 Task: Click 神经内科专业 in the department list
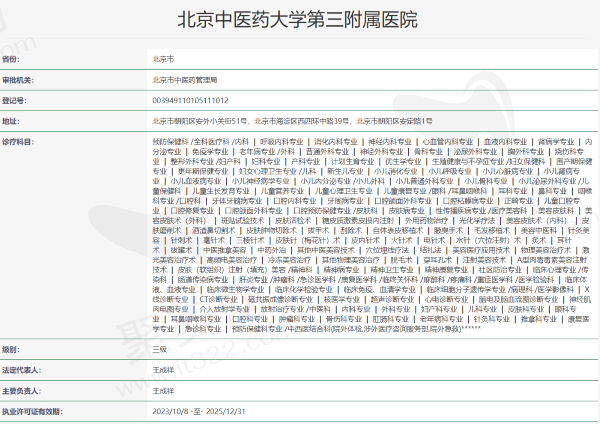390,142
